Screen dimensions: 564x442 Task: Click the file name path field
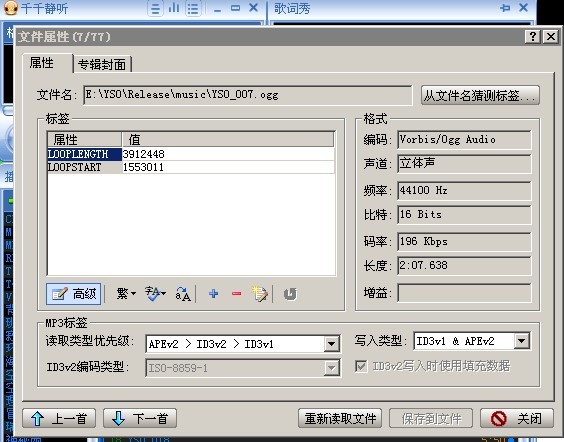click(x=247, y=95)
